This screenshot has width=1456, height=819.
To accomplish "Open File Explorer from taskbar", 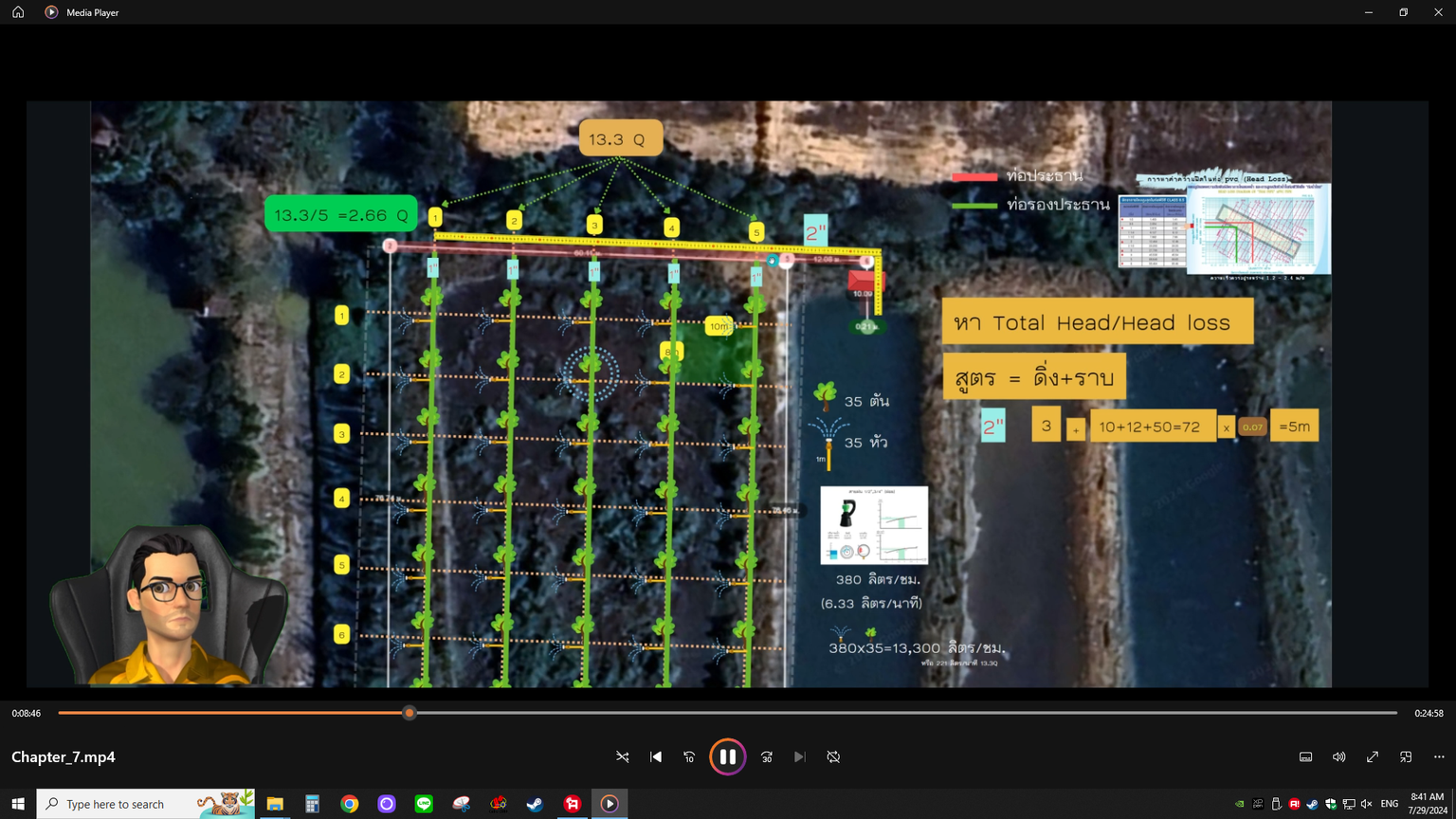I will [275, 804].
